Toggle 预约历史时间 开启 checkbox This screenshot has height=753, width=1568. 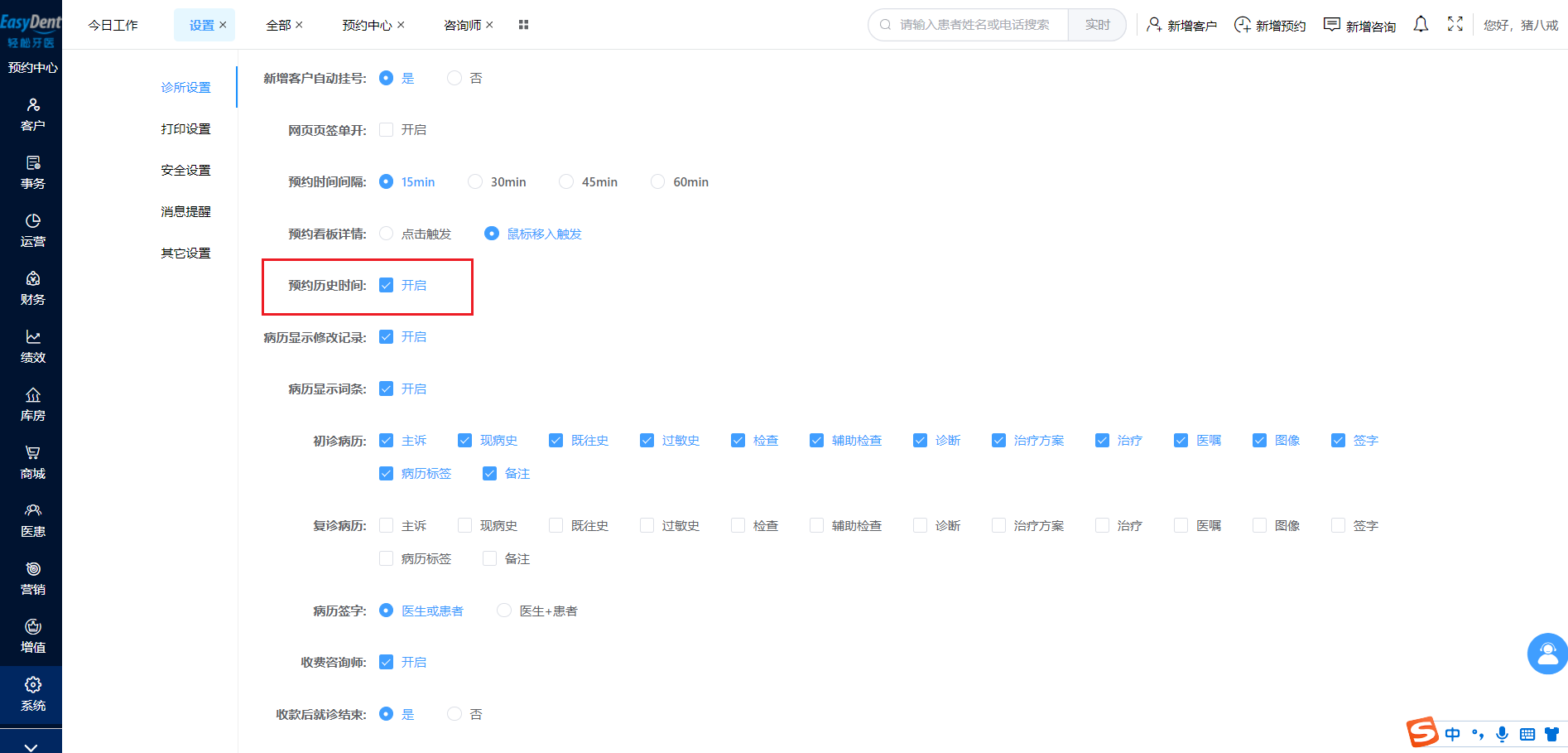click(x=387, y=285)
